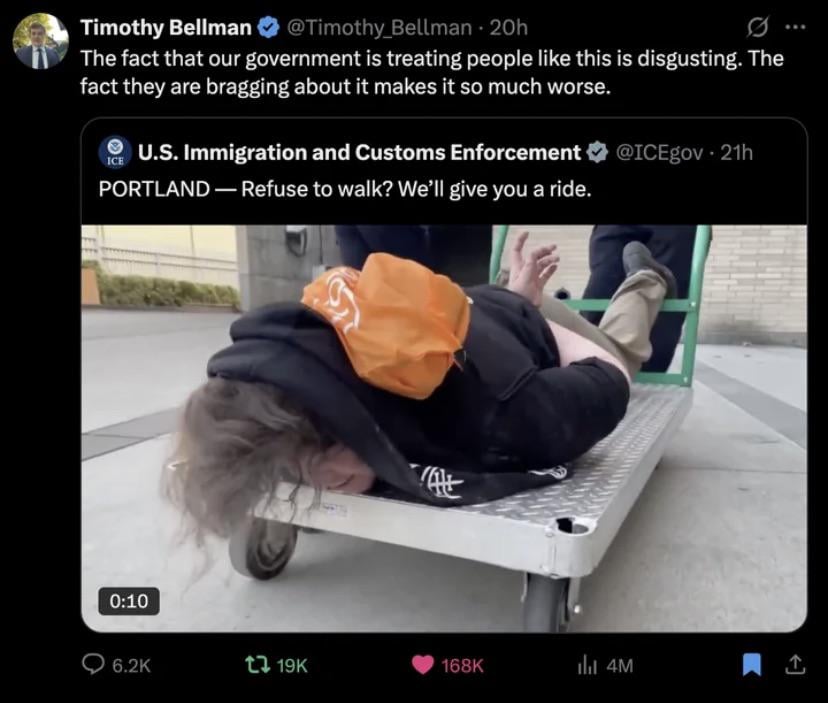Open the share upload icon
828x703 pixels.
click(795, 664)
